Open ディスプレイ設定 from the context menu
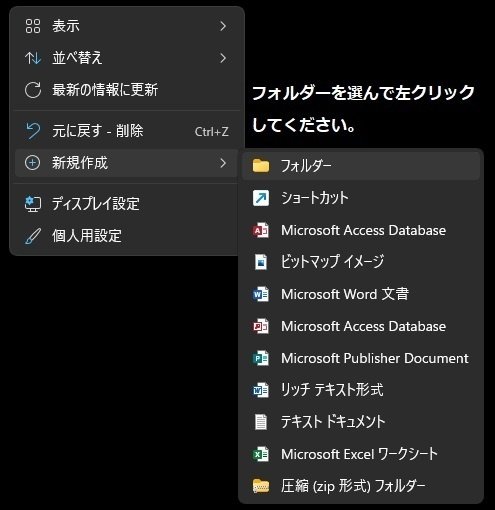The image size is (495, 510). (127, 204)
